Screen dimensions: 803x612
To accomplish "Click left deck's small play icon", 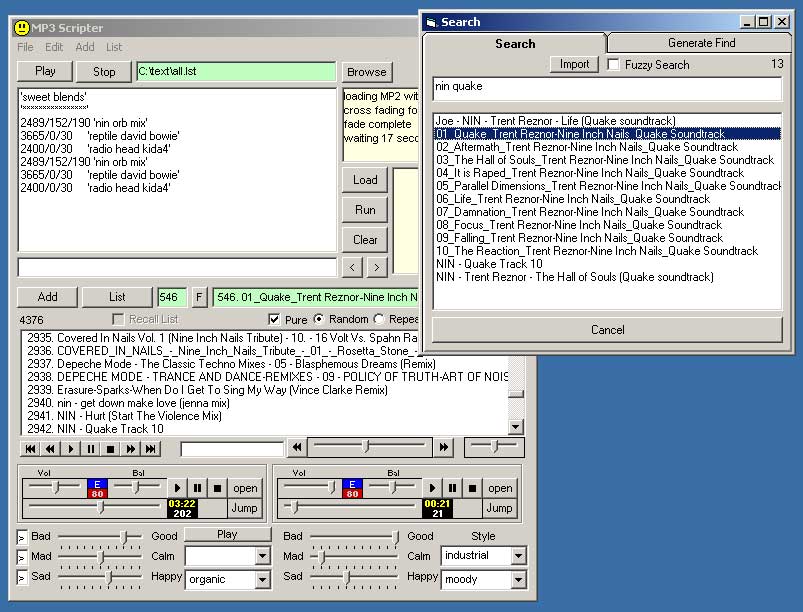I will click(x=178, y=488).
